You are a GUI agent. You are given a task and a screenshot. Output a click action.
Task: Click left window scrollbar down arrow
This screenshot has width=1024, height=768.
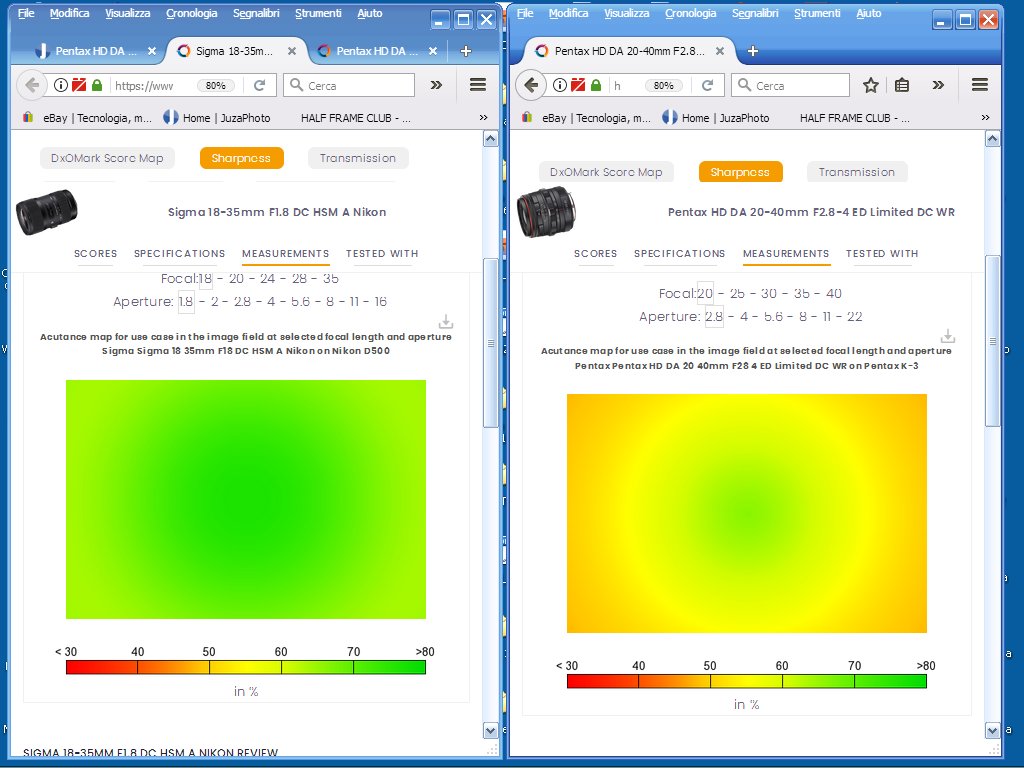(x=490, y=730)
